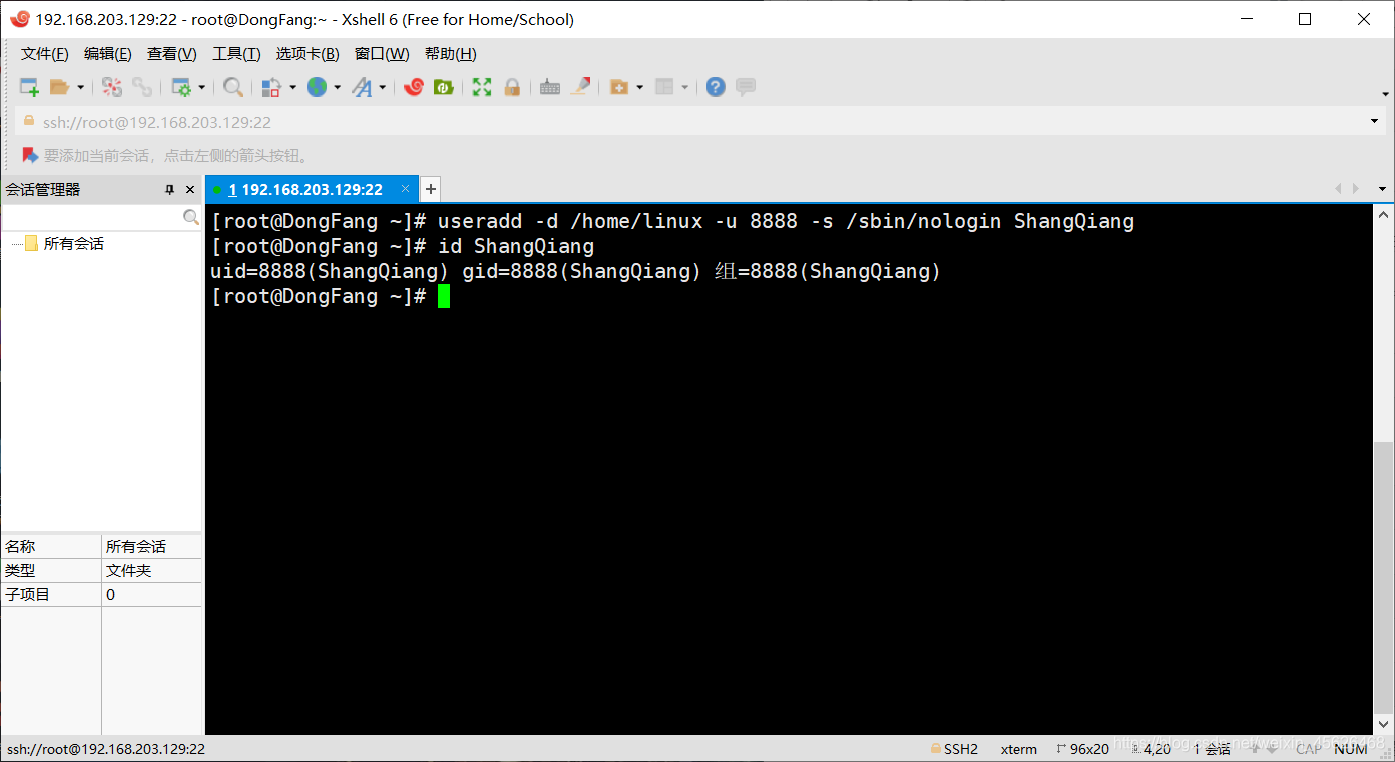Click the session manager search magnifier
Screen dimensions: 1395x762
[191, 217]
